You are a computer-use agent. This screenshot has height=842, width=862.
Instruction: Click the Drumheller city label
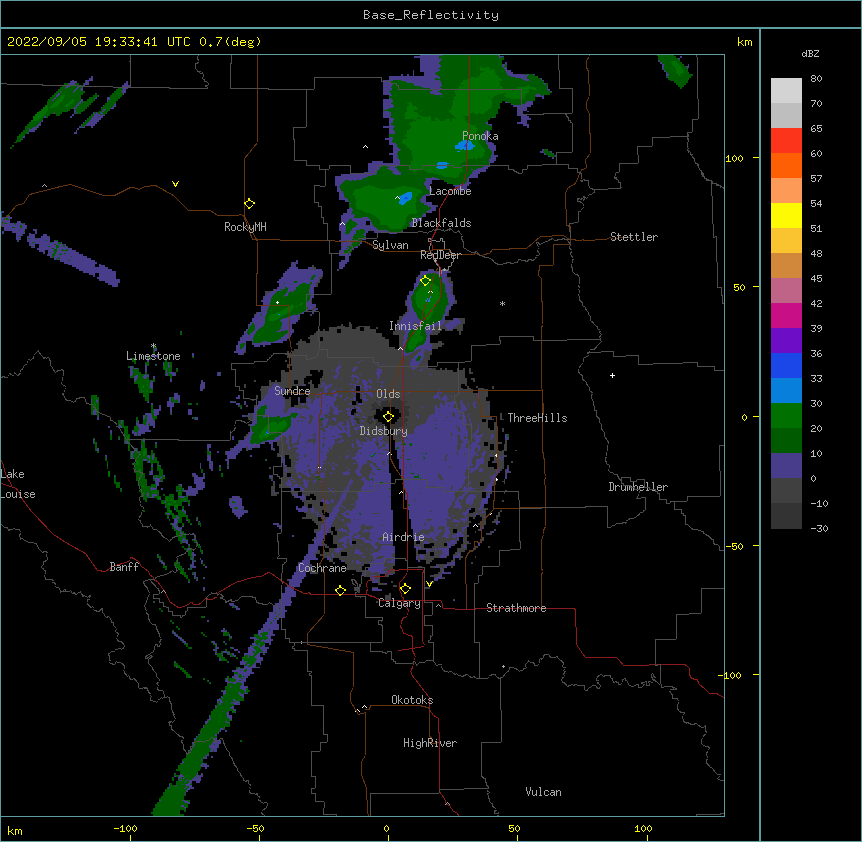pyautogui.click(x=638, y=487)
